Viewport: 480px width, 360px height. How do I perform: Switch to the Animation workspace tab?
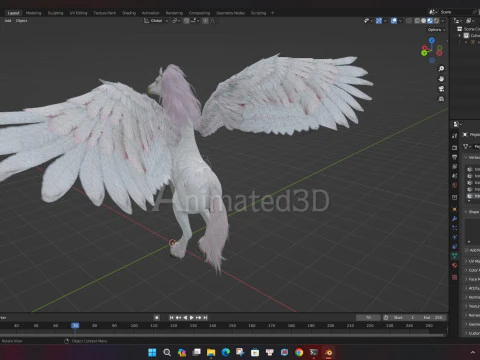click(x=151, y=13)
